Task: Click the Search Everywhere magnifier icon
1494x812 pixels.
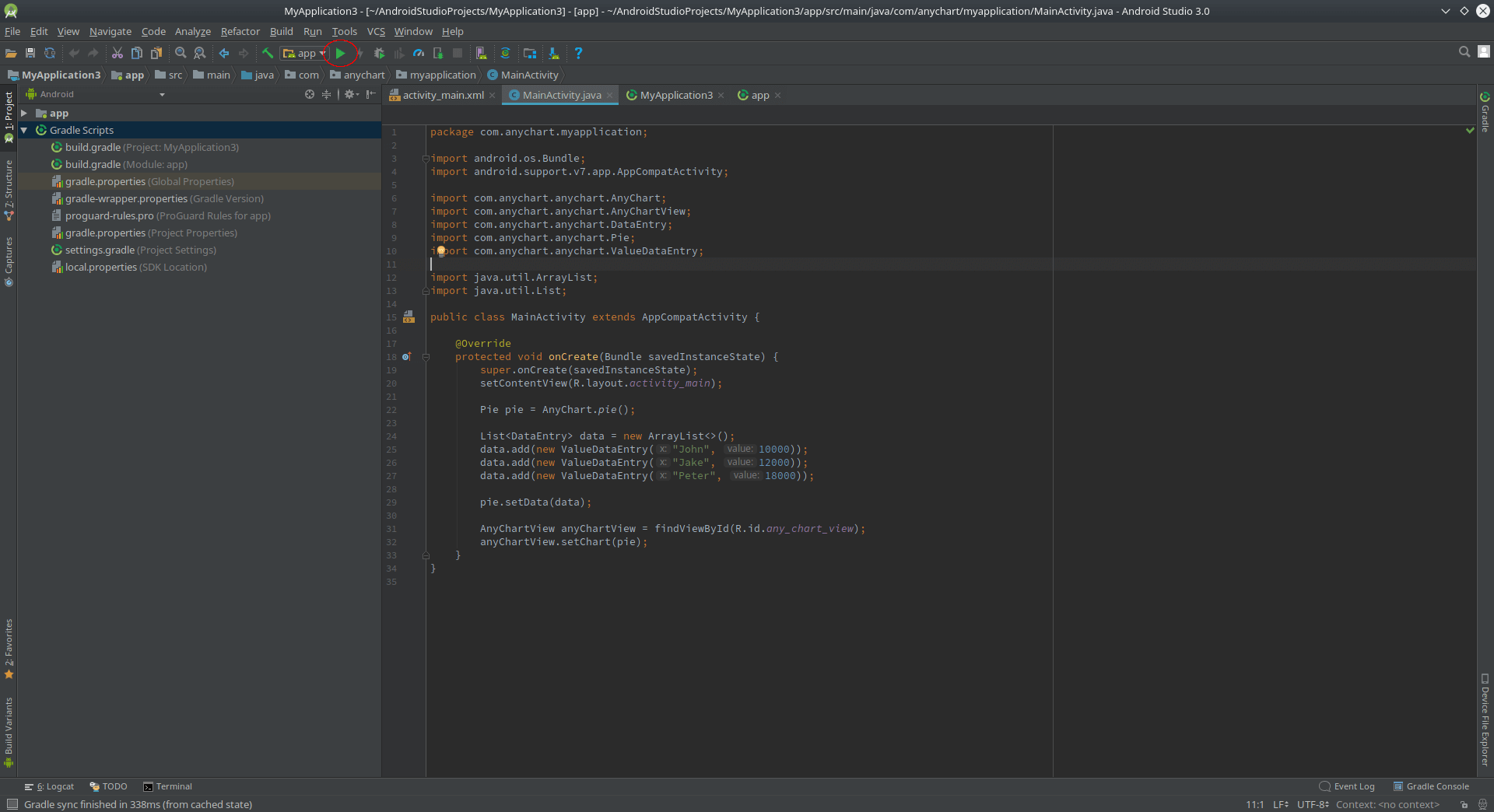Action: tap(1464, 51)
